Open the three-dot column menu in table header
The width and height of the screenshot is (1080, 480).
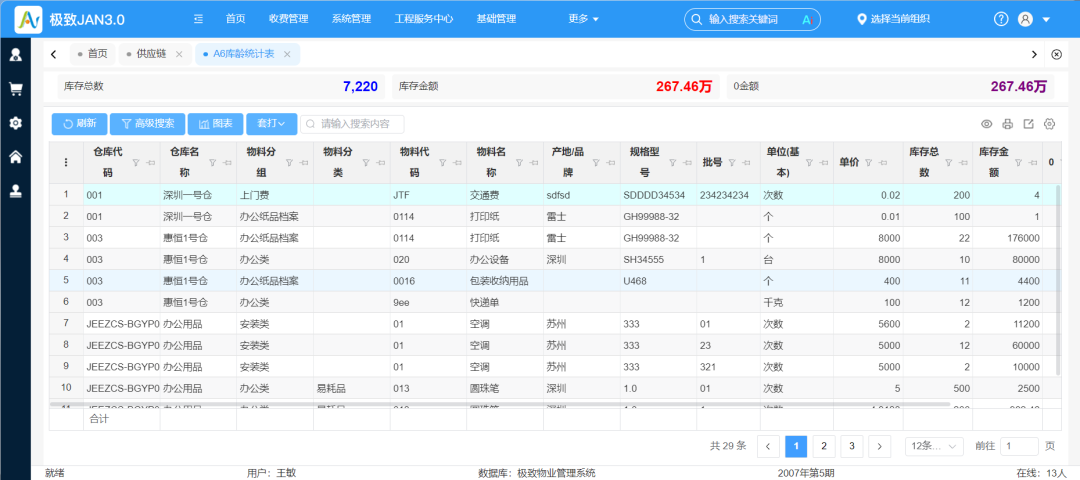(x=66, y=163)
